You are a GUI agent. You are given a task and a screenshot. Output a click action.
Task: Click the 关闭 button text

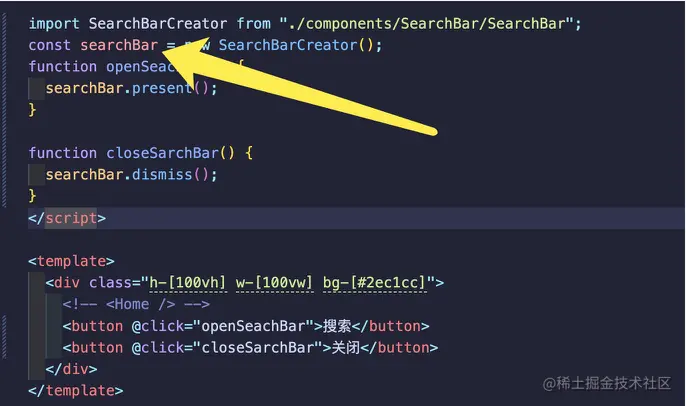[346, 348]
